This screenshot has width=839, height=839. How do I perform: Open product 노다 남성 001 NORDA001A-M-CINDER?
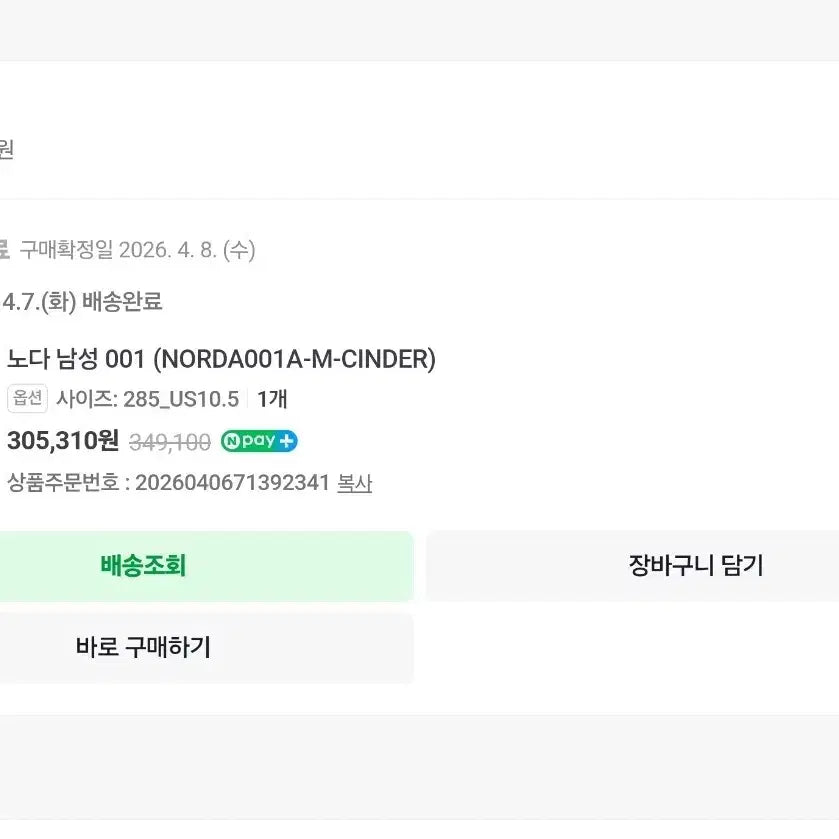tap(221, 359)
